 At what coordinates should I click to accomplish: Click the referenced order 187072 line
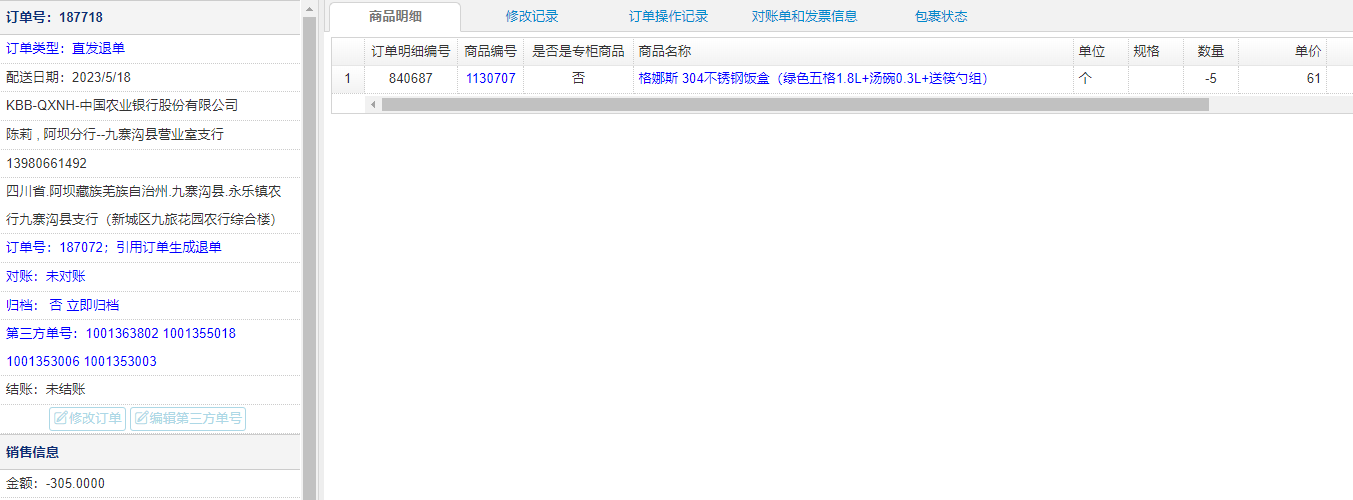point(114,247)
